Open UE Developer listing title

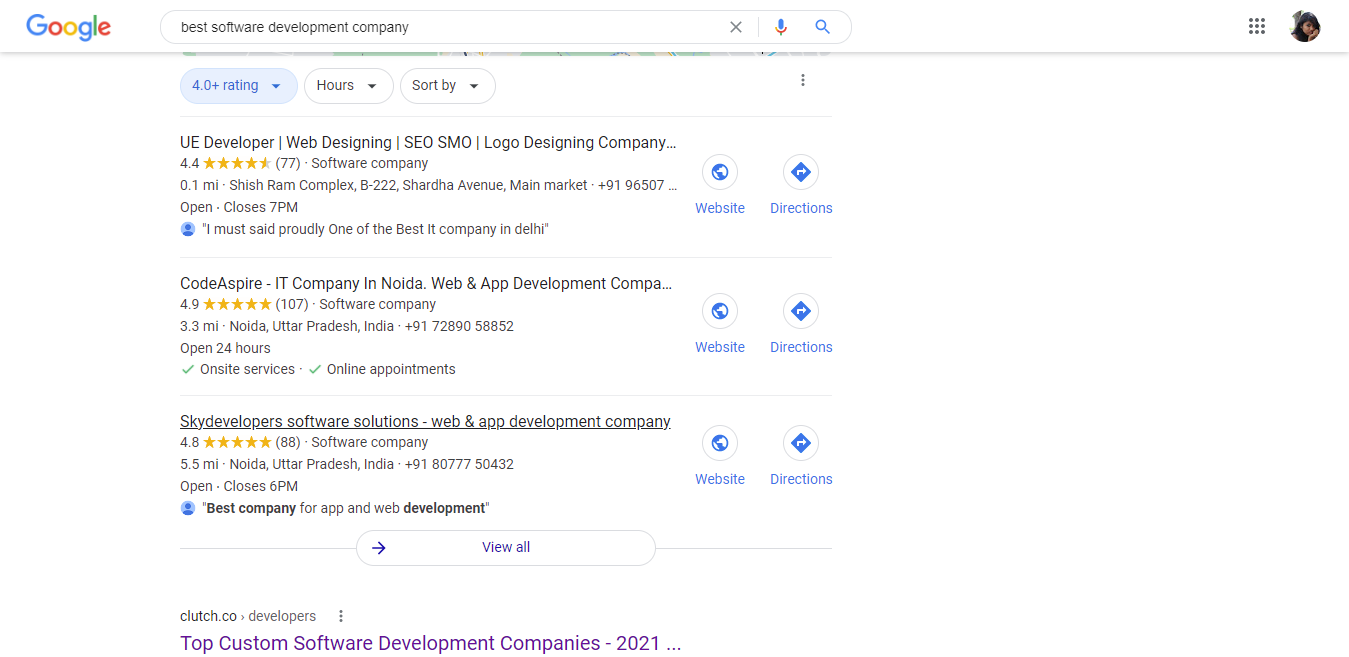coord(428,142)
